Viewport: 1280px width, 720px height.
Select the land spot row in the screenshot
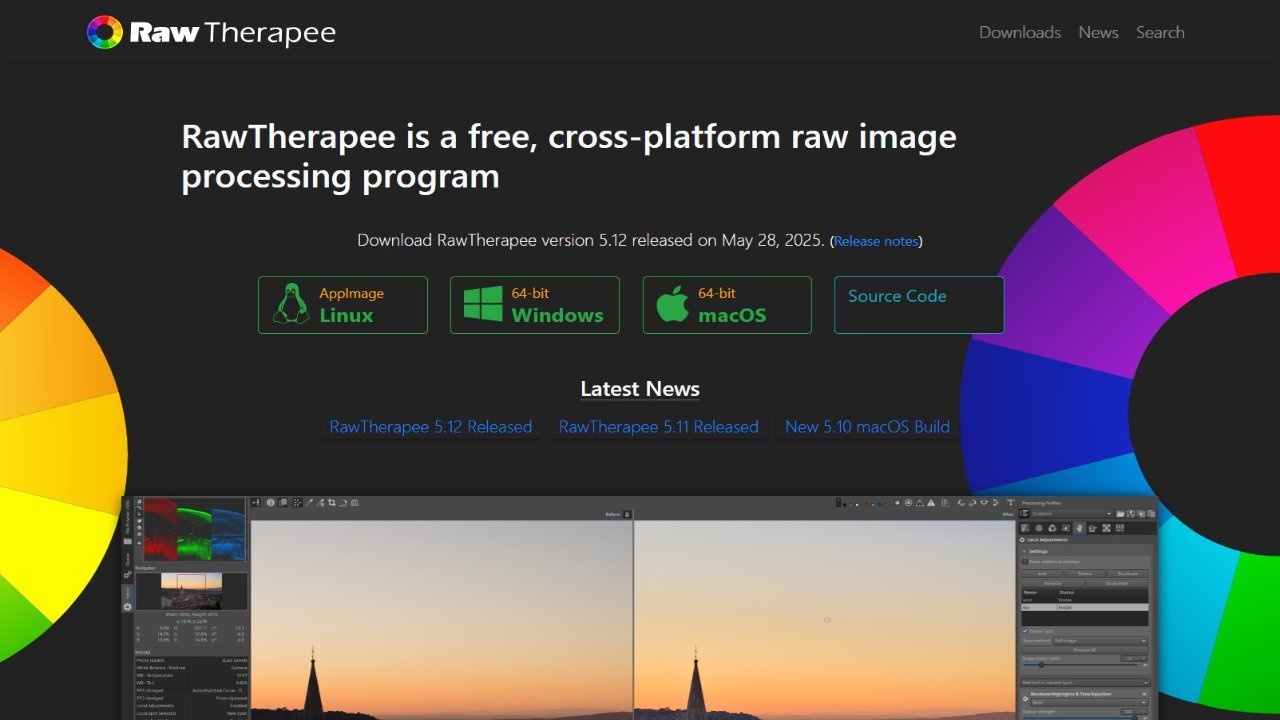tap(1085, 600)
